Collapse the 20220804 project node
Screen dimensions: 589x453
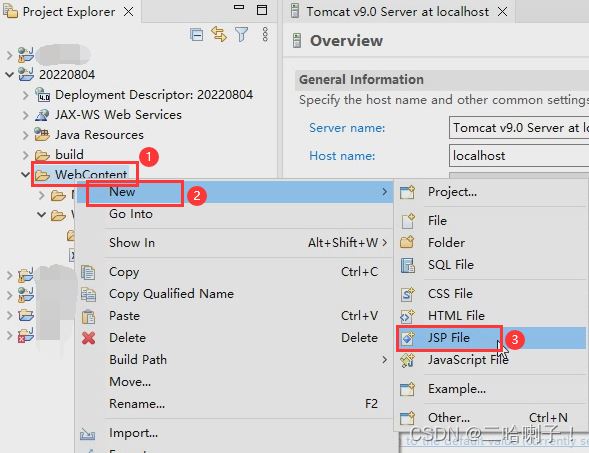click(9, 74)
